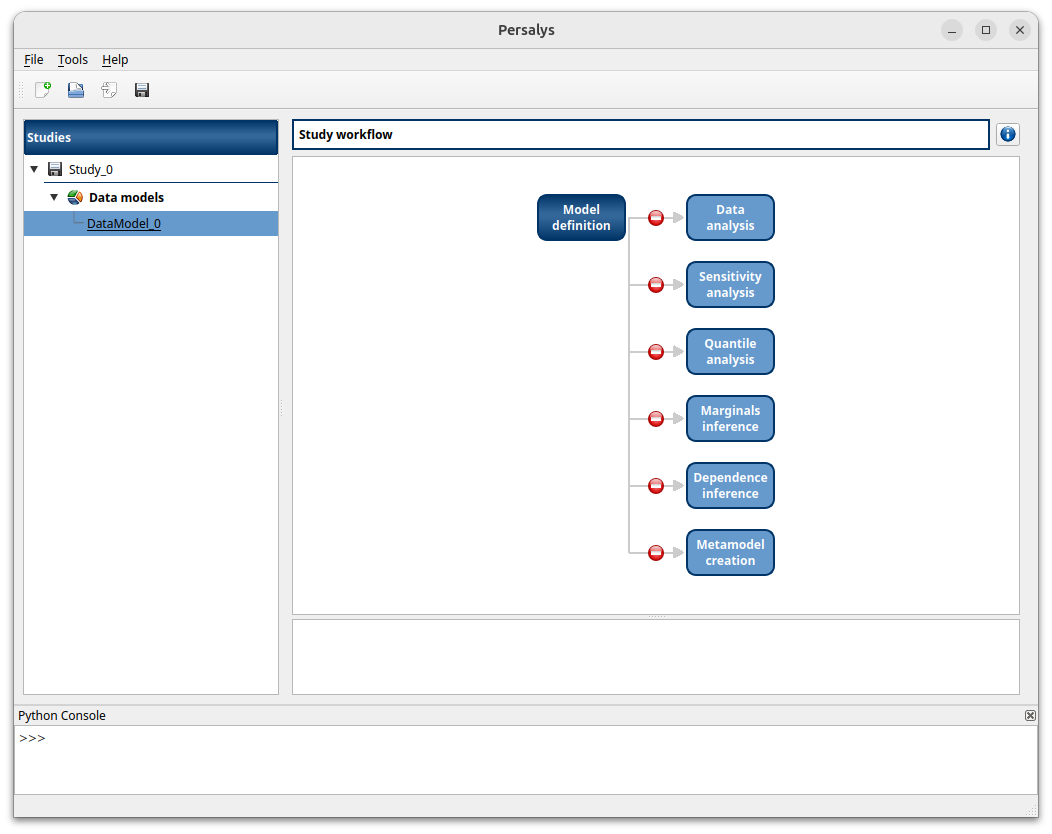Image resolution: width=1052 pixels, height=834 pixels.
Task: Select DataModel_0 in the Studies tree
Action: point(123,223)
